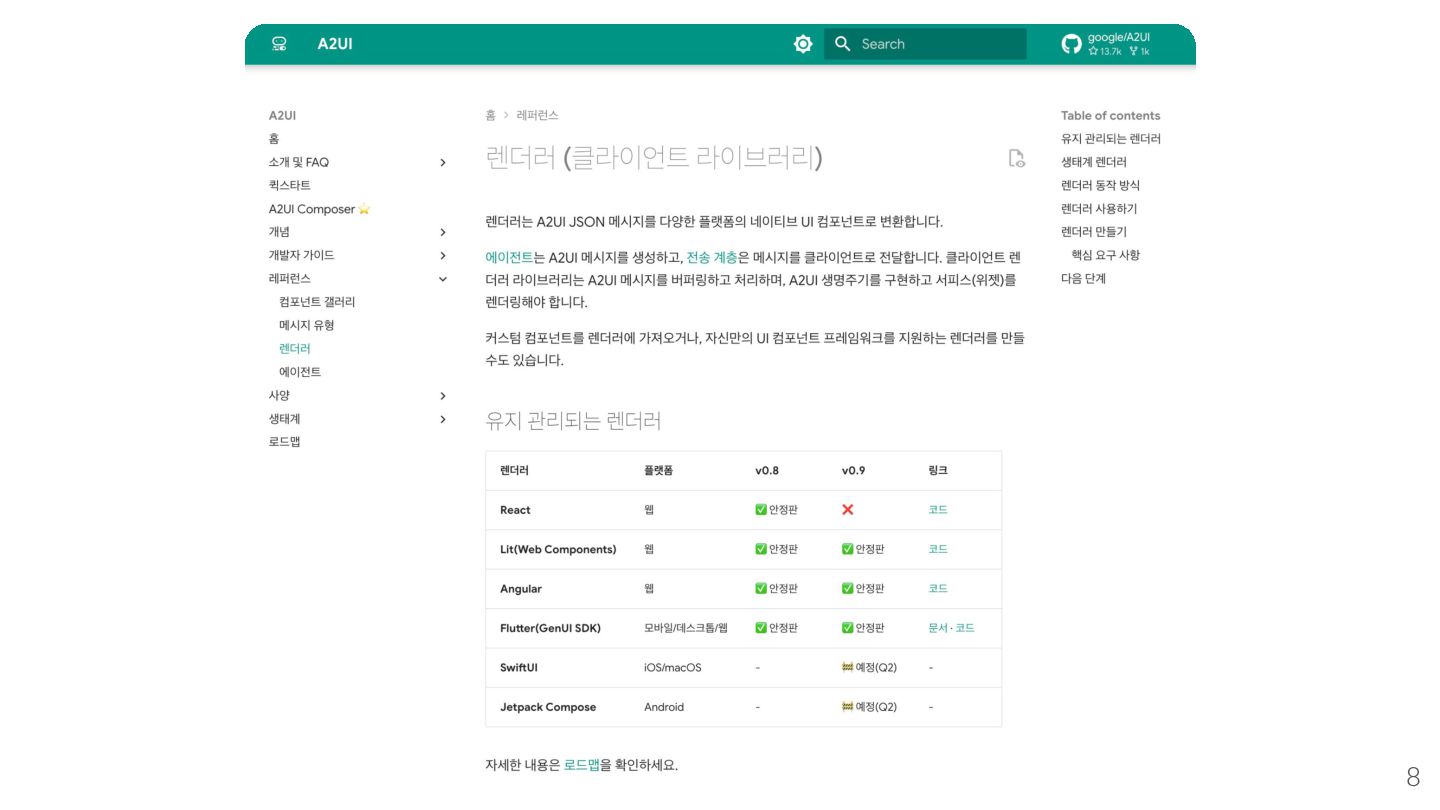Expand the 소개 및 FAQ section
Viewport: 1440px width, 810px height.
click(x=443, y=162)
